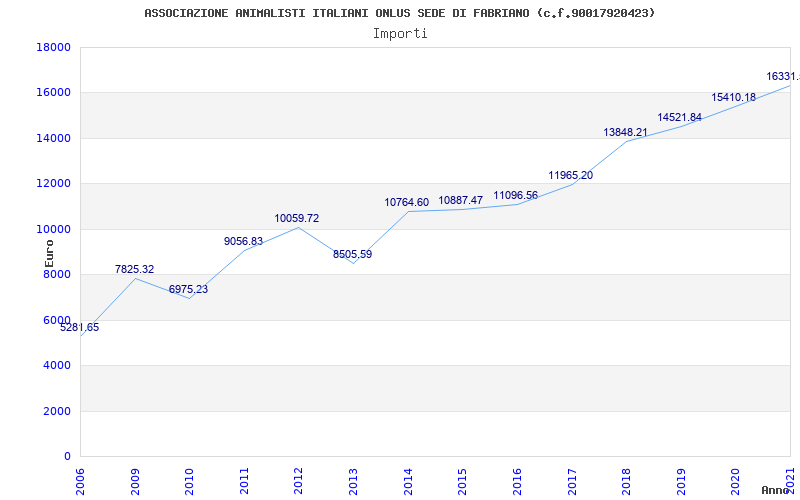
Task: Click the 2014 year label
Action: coord(408,481)
